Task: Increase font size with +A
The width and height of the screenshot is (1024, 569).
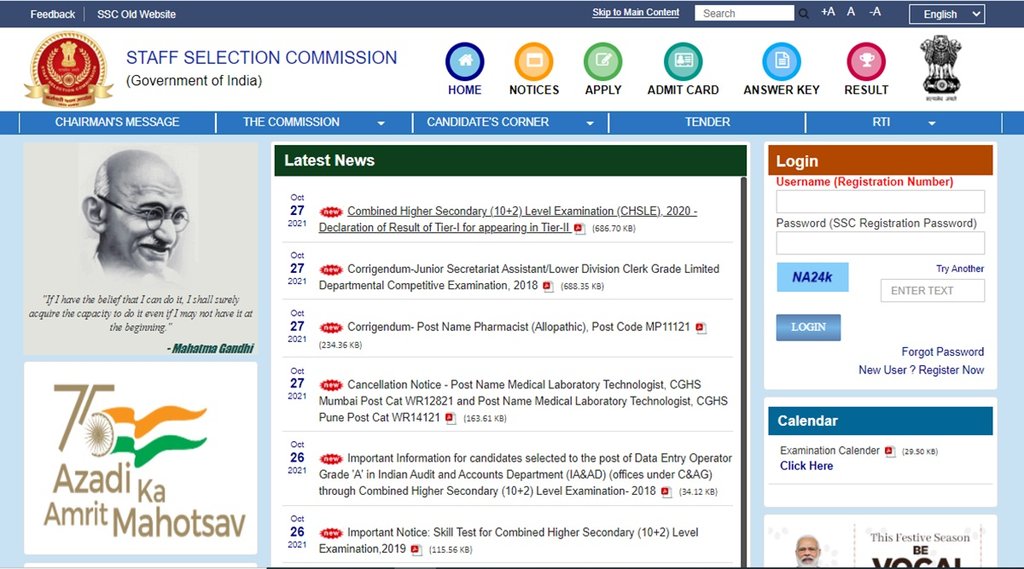Action: pos(828,12)
